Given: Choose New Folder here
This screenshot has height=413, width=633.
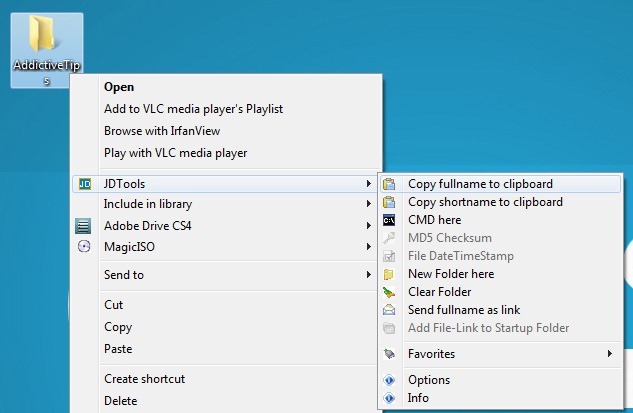Looking at the screenshot, I should click(501, 274).
